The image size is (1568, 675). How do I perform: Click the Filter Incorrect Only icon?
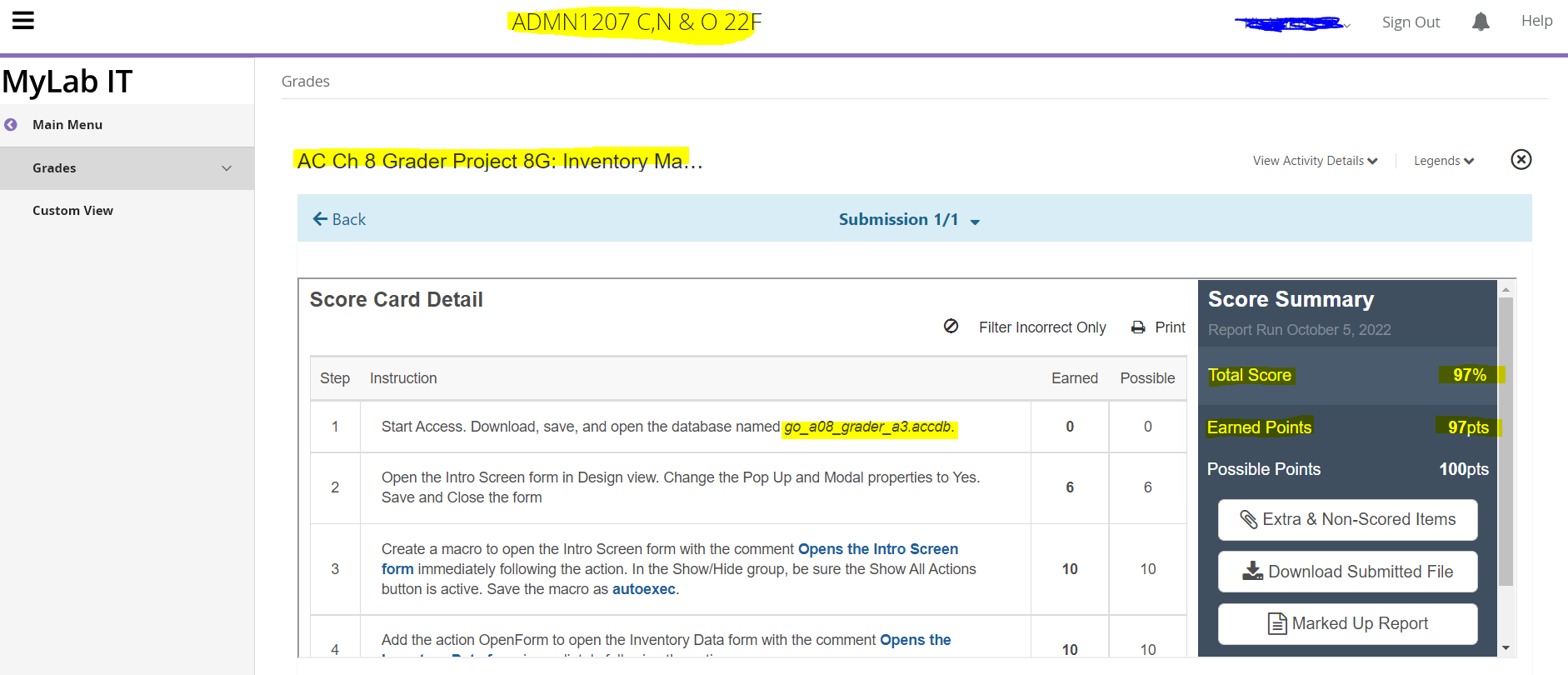pos(951,327)
